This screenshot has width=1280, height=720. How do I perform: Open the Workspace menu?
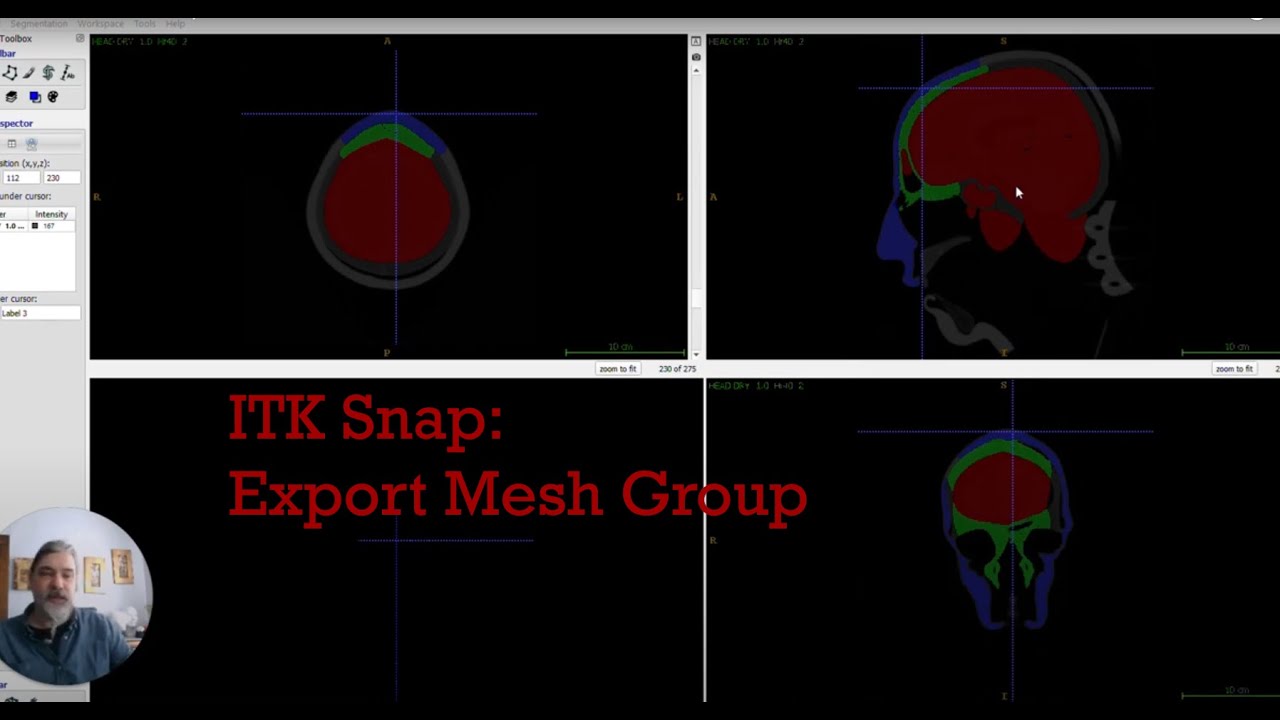click(100, 23)
